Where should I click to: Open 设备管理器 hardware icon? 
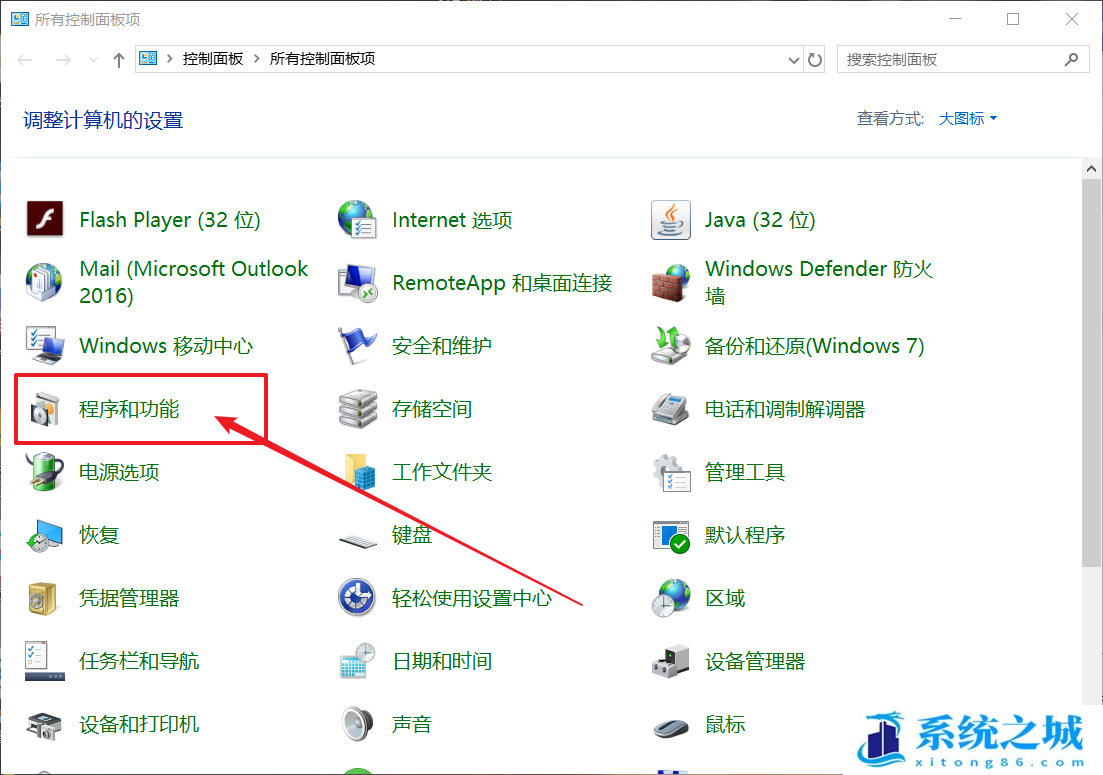pyautogui.click(x=670, y=661)
